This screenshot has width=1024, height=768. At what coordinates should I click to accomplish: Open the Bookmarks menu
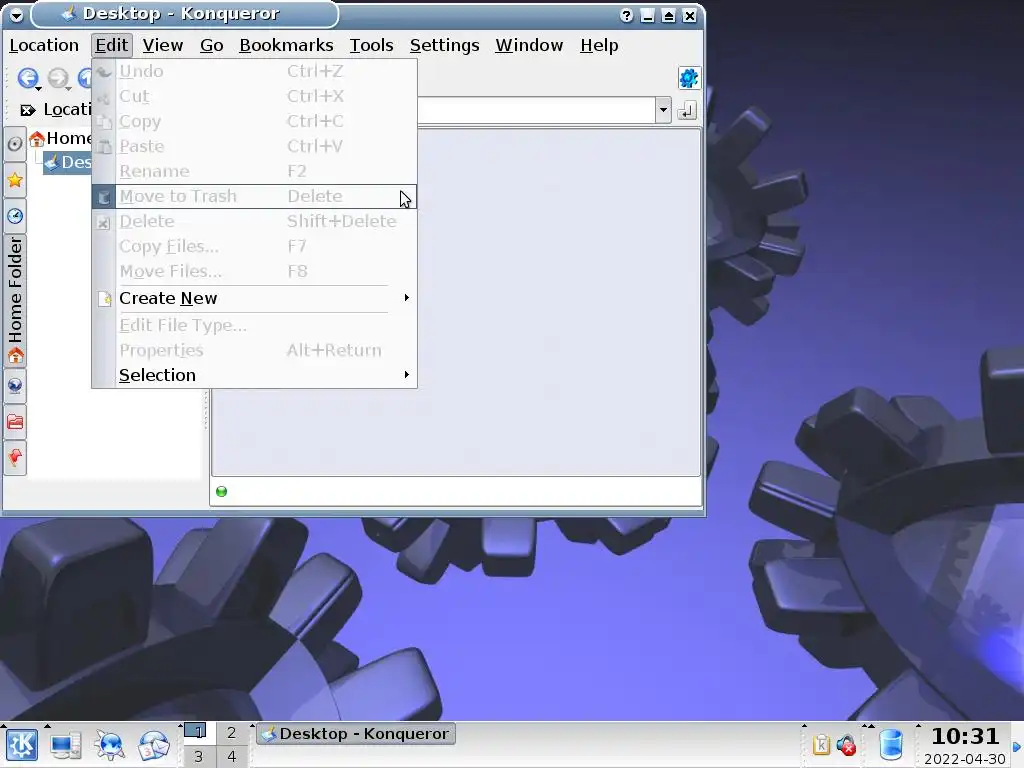pyautogui.click(x=286, y=45)
